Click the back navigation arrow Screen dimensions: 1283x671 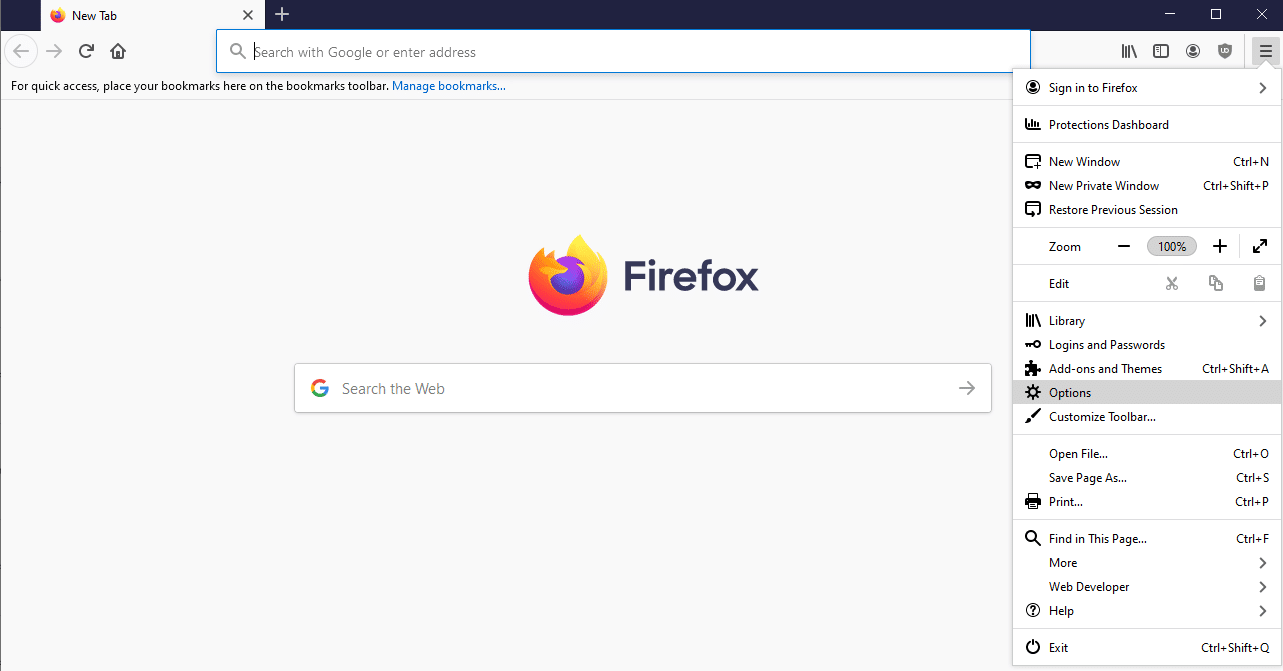(x=20, y=50)
